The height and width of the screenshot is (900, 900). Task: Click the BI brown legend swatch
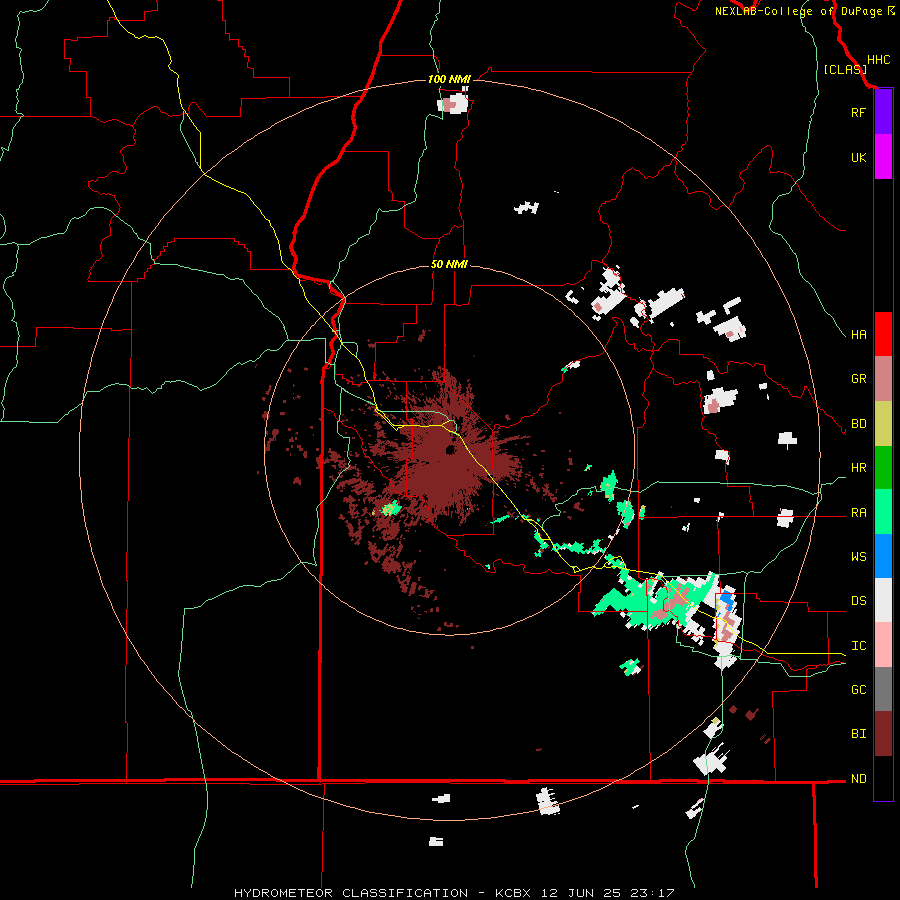[883, 734]
